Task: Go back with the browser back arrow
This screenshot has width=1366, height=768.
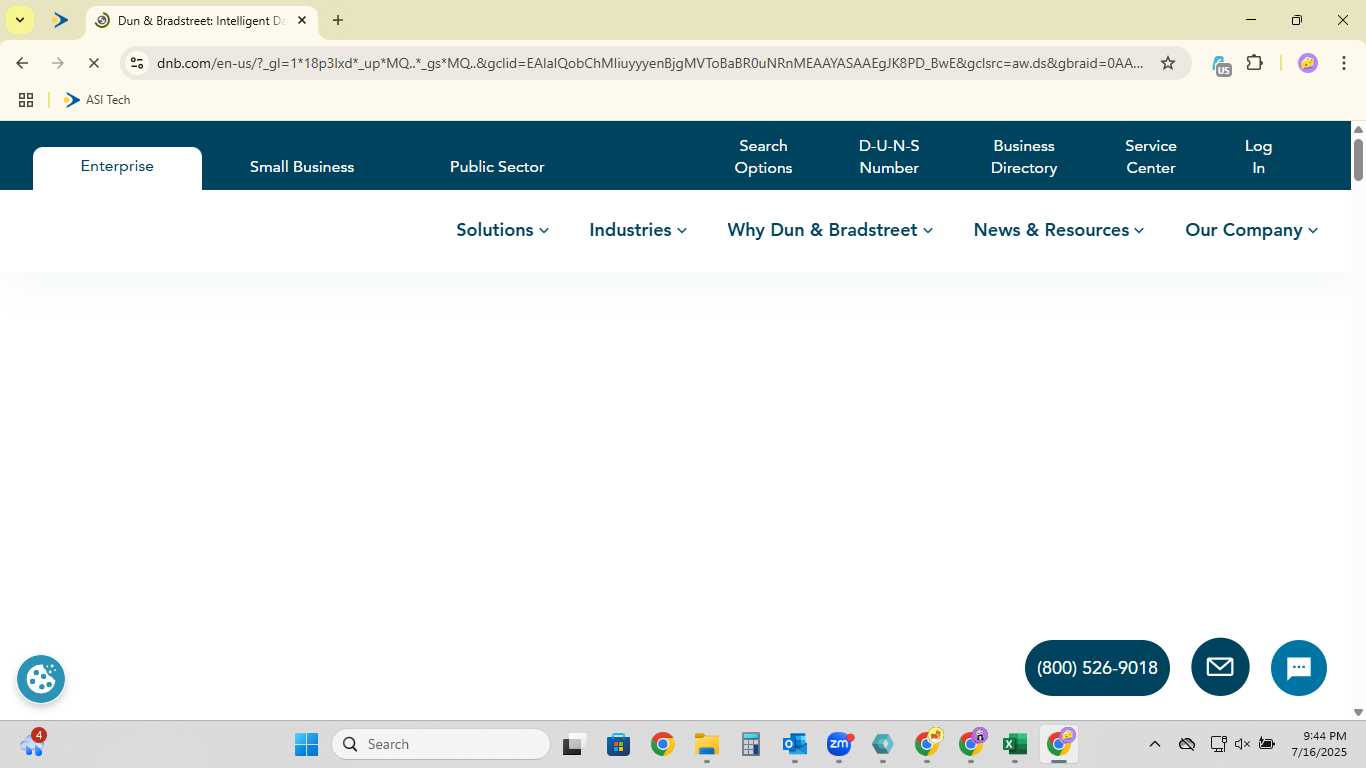Action: pyautogui.click(x=22, y=63)
